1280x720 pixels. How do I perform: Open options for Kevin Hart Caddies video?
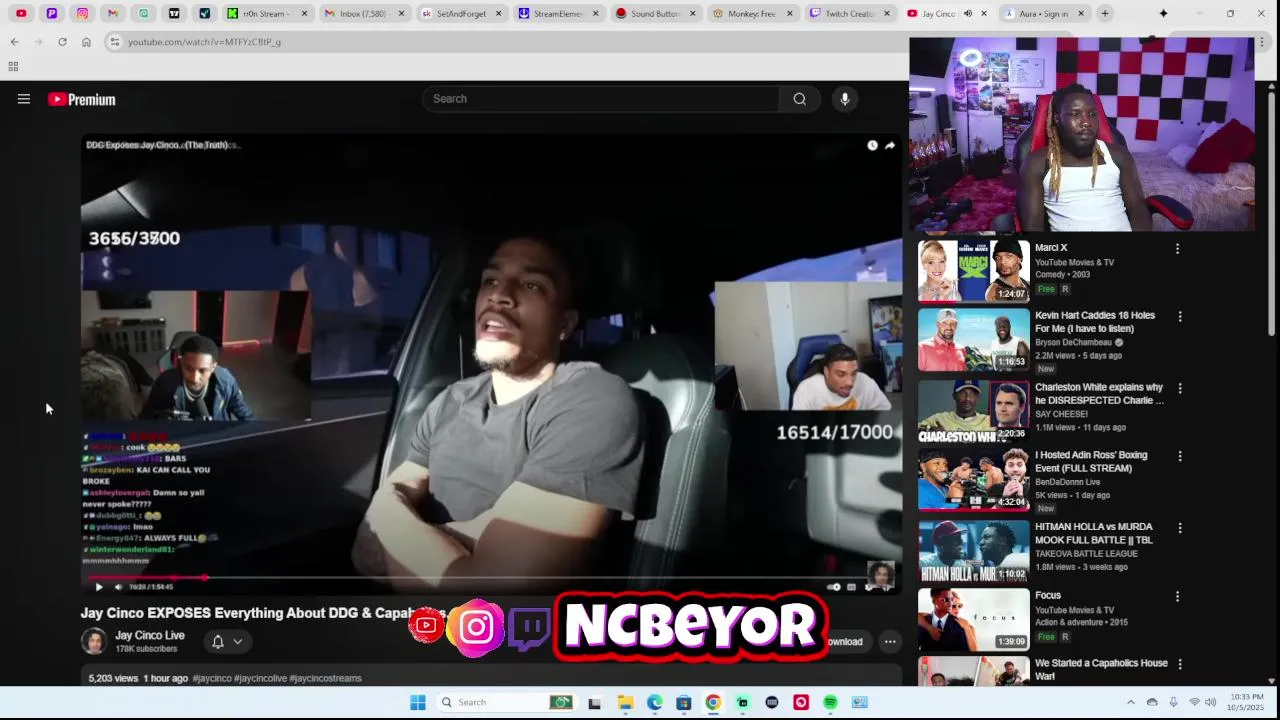click(1180, 316)
